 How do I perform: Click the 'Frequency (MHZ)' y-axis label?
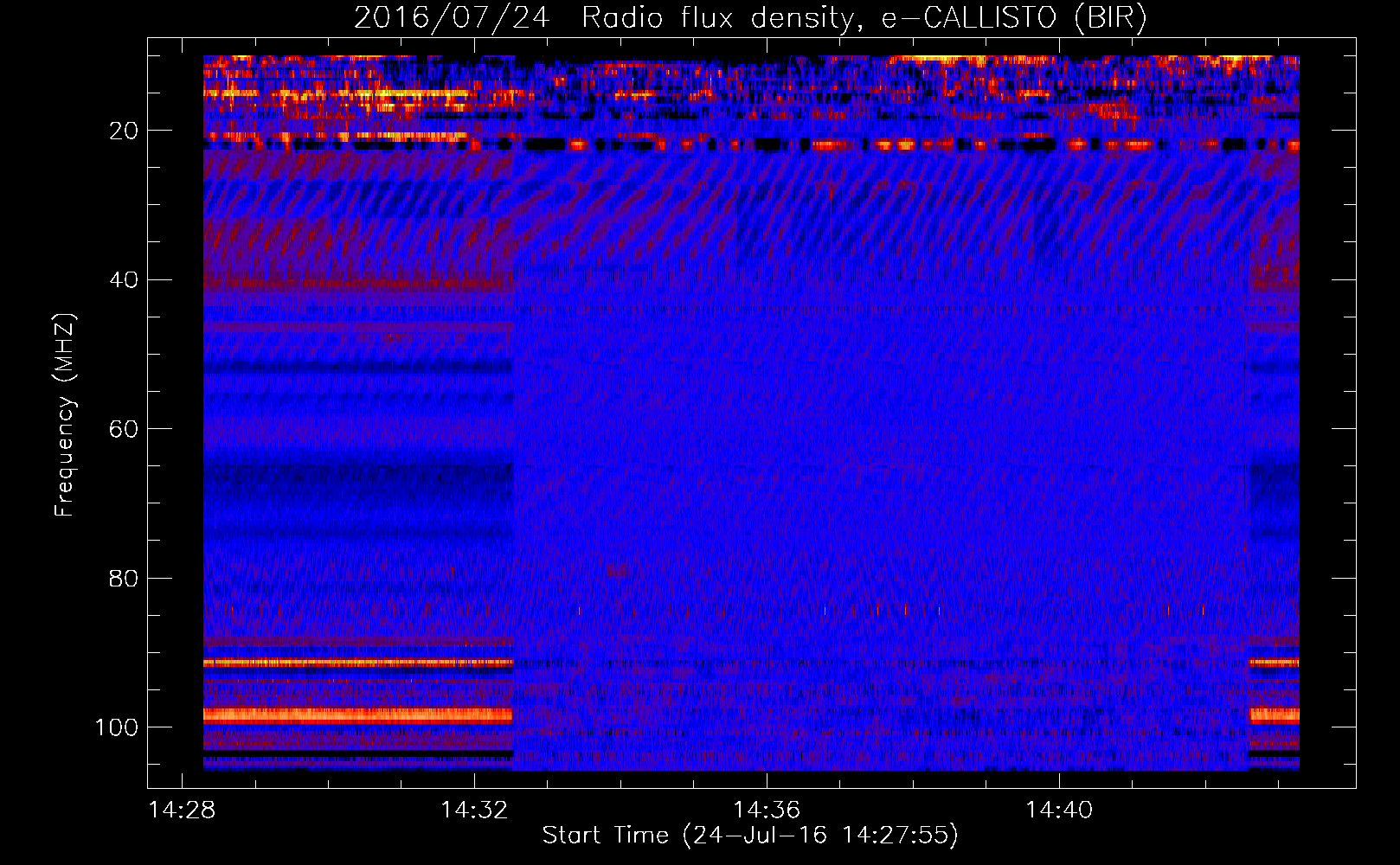65,414
